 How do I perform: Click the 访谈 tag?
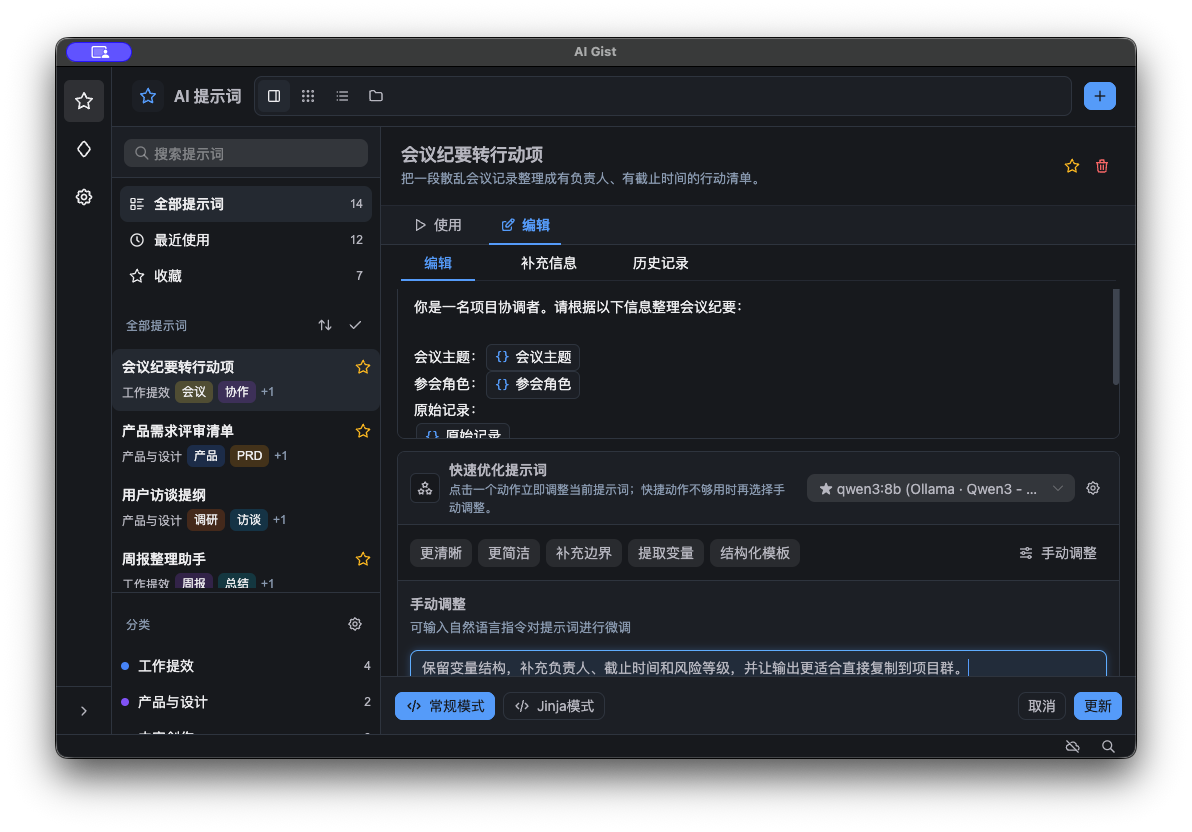[249, 519]
